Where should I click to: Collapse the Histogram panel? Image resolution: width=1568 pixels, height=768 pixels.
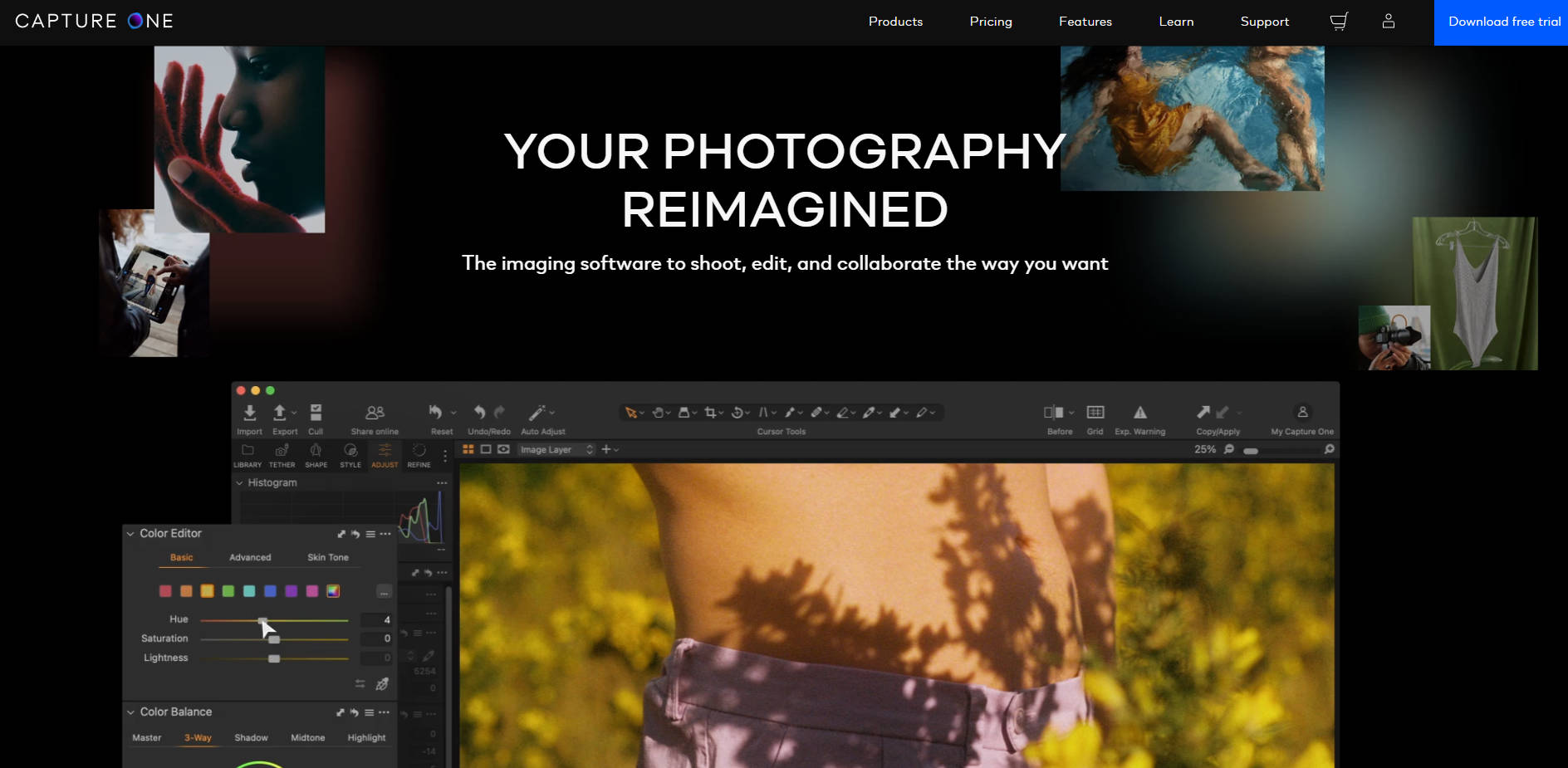(x=240, y=482)
